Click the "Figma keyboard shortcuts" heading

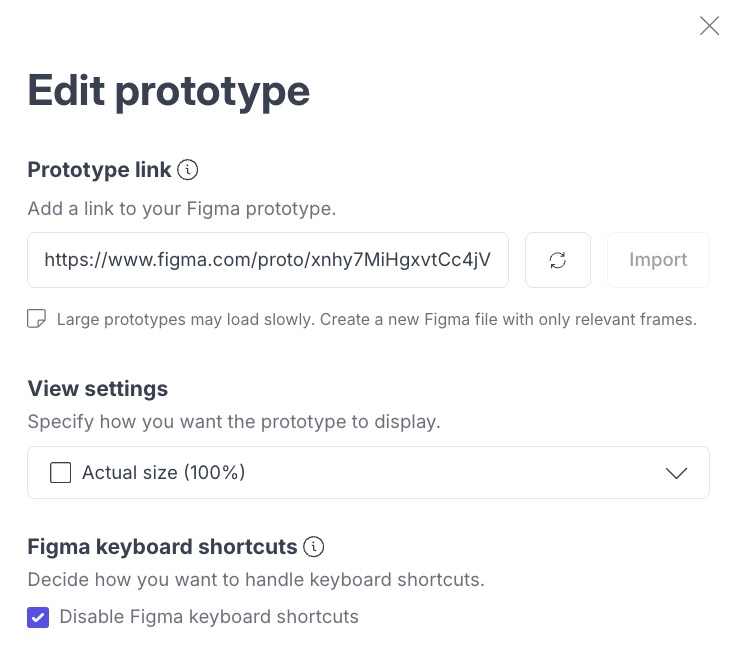(x=162, y=547)
